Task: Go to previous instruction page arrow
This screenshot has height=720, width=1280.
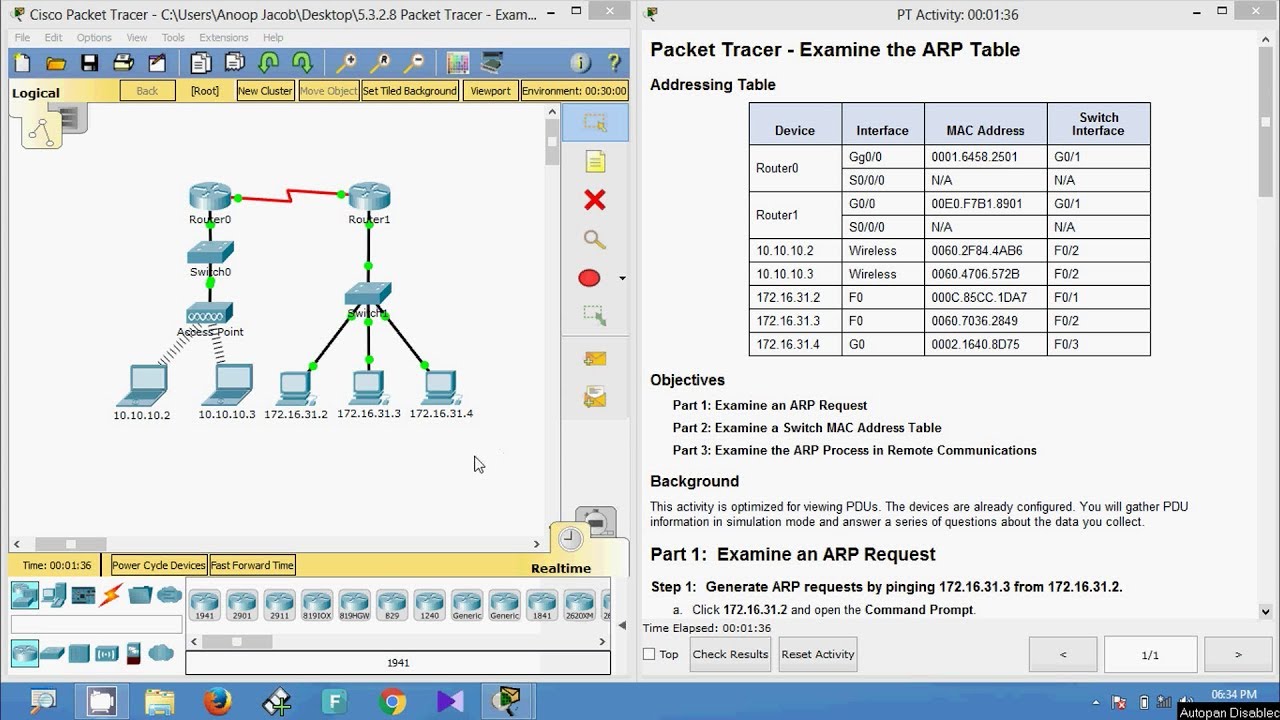Action: [x=1063, y=655]
